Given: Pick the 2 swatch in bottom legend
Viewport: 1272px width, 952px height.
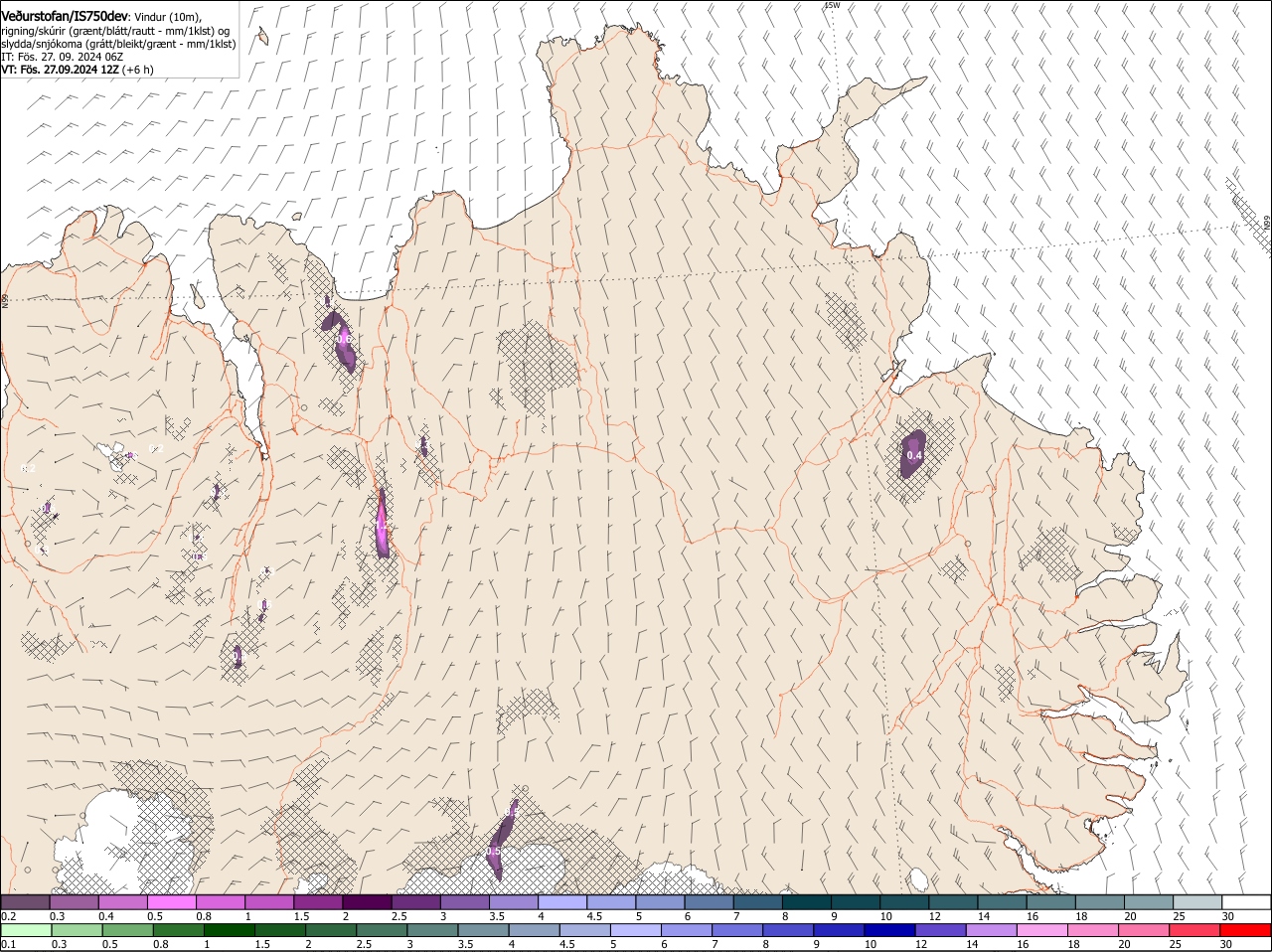Looking at the screenshot, I should click(x=331, y=930).
